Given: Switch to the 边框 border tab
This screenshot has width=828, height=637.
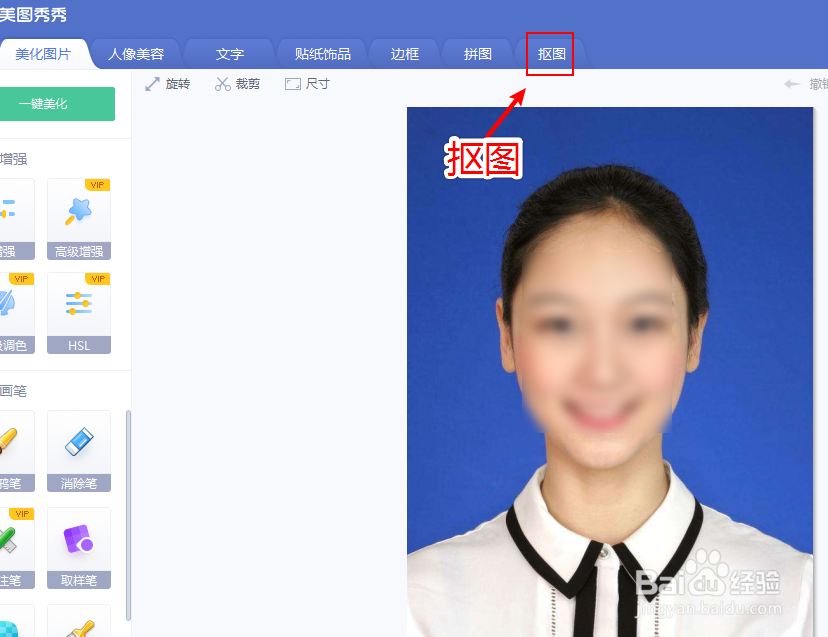Looking at the screenshot, I should click(404, 55).
